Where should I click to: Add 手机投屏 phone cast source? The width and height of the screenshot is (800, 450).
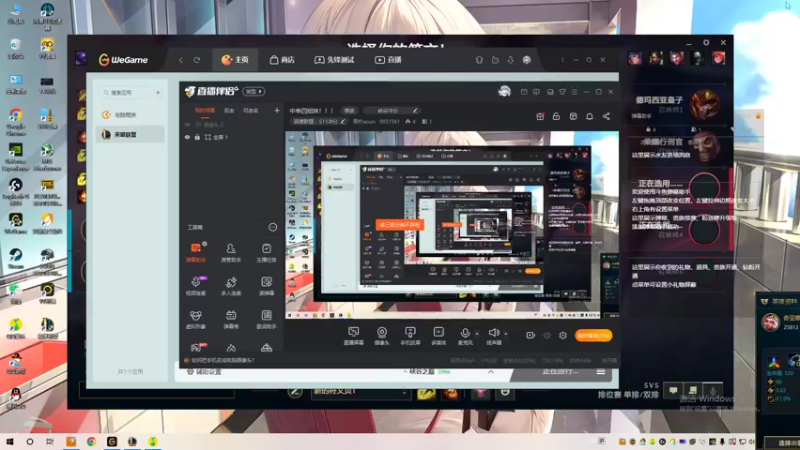click(410, 336)
